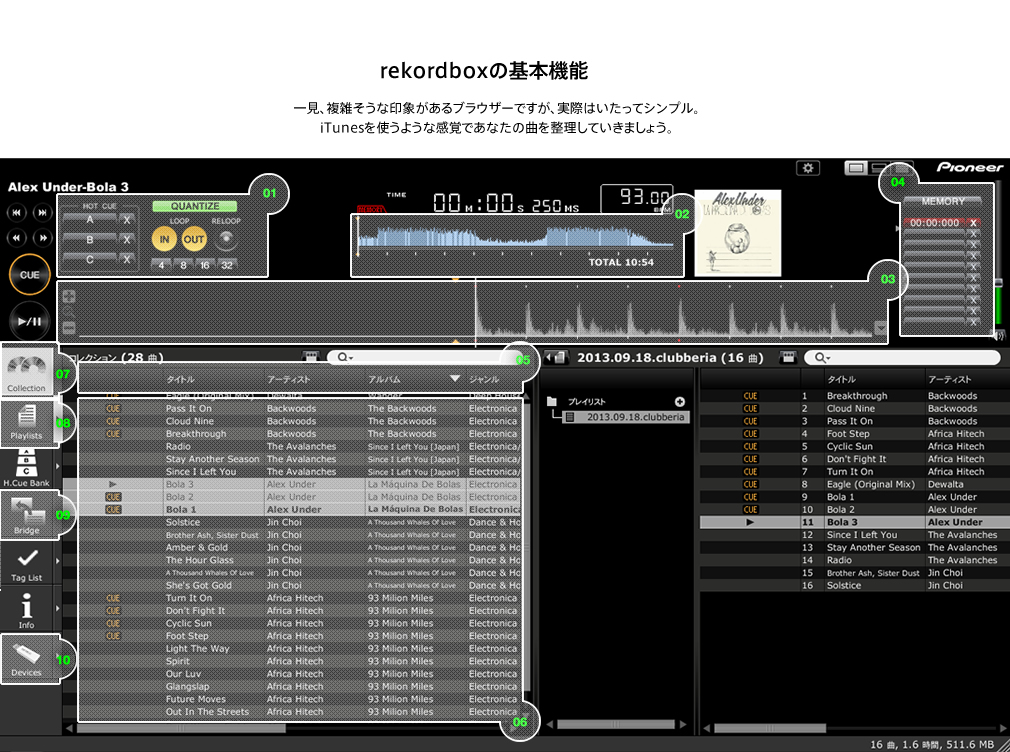
Task: Open the Bridge panel
Action: [x=26, y=516]
